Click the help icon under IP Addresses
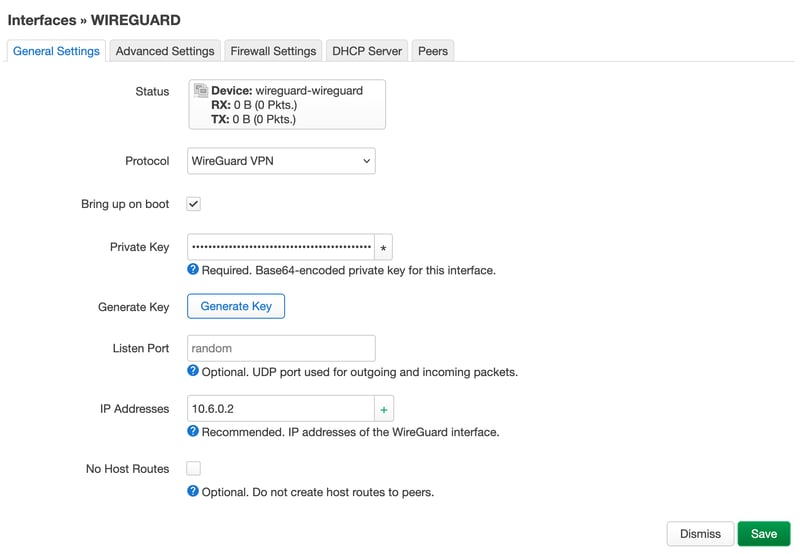 click(x=193, y=432)
